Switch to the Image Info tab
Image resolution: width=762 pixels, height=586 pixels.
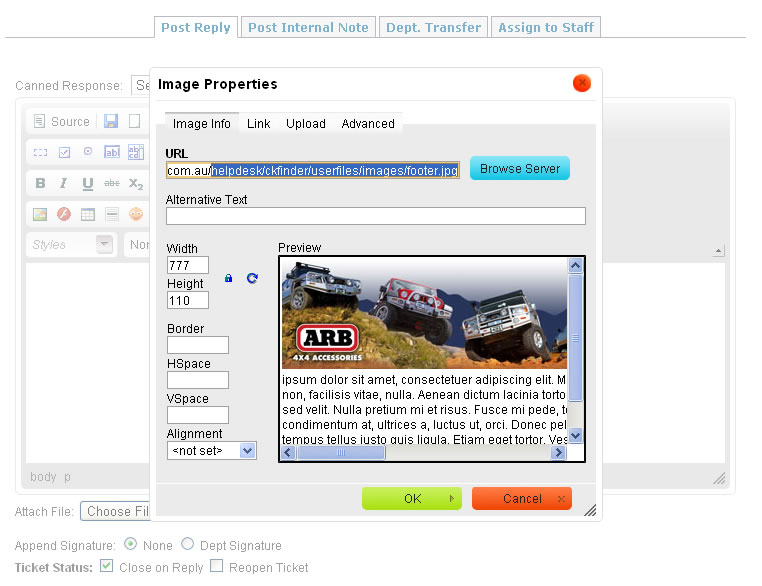point(202,124)
